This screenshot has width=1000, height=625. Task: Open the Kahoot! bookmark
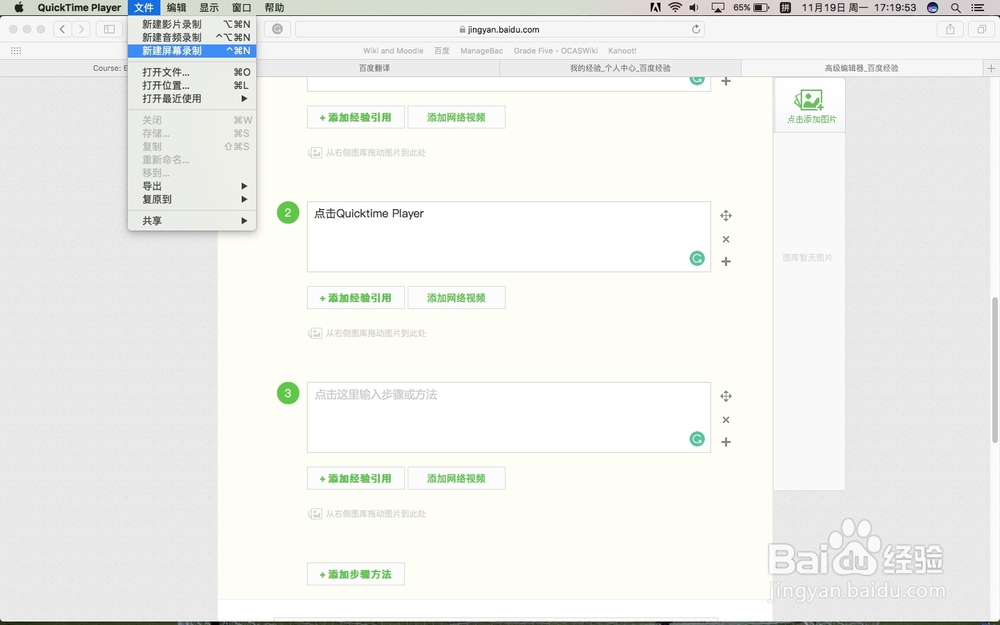(622, 51)
